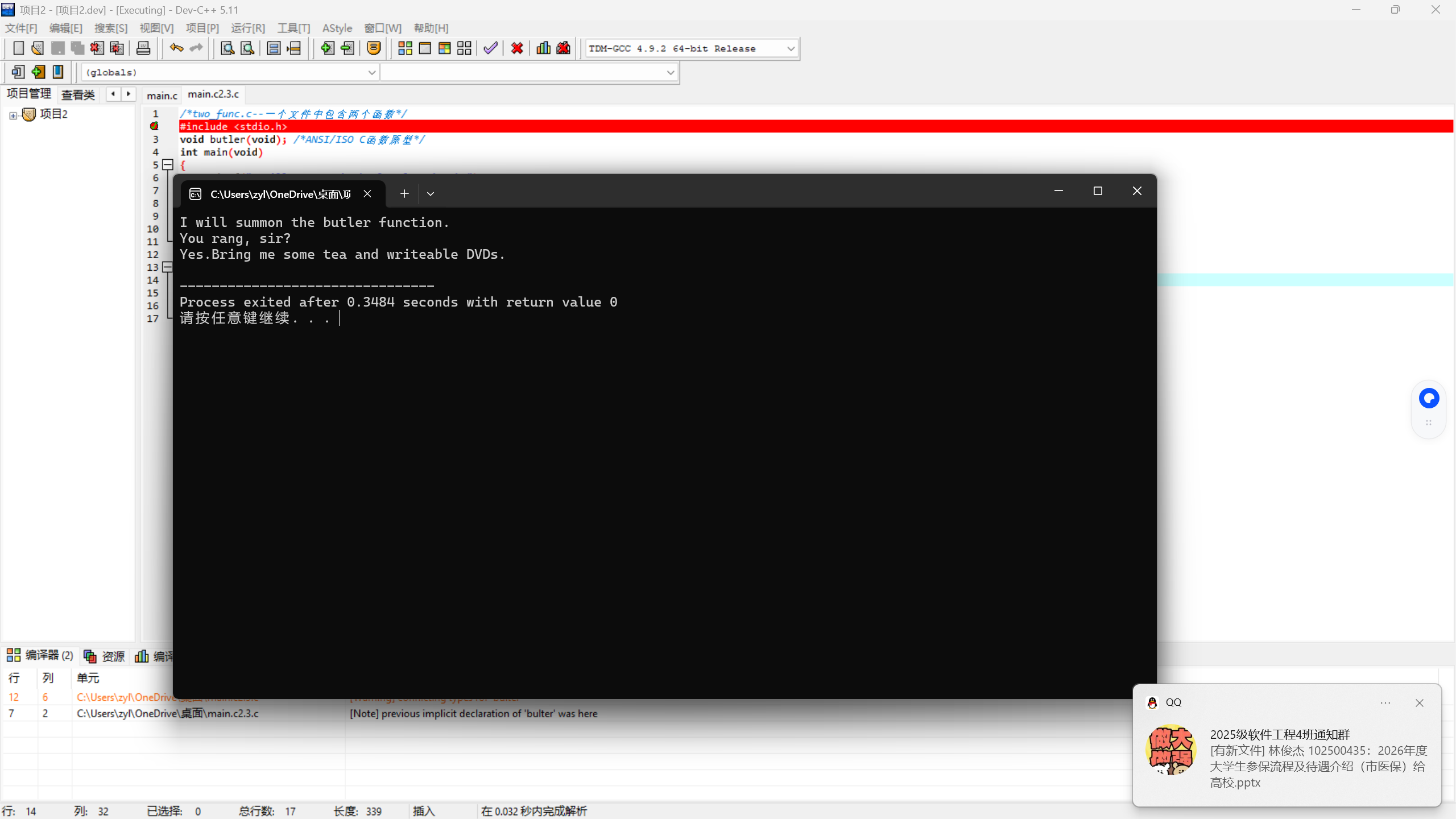Click the Compile (four colored squares) icon
Screen dimensions: 1456x819
405,48
